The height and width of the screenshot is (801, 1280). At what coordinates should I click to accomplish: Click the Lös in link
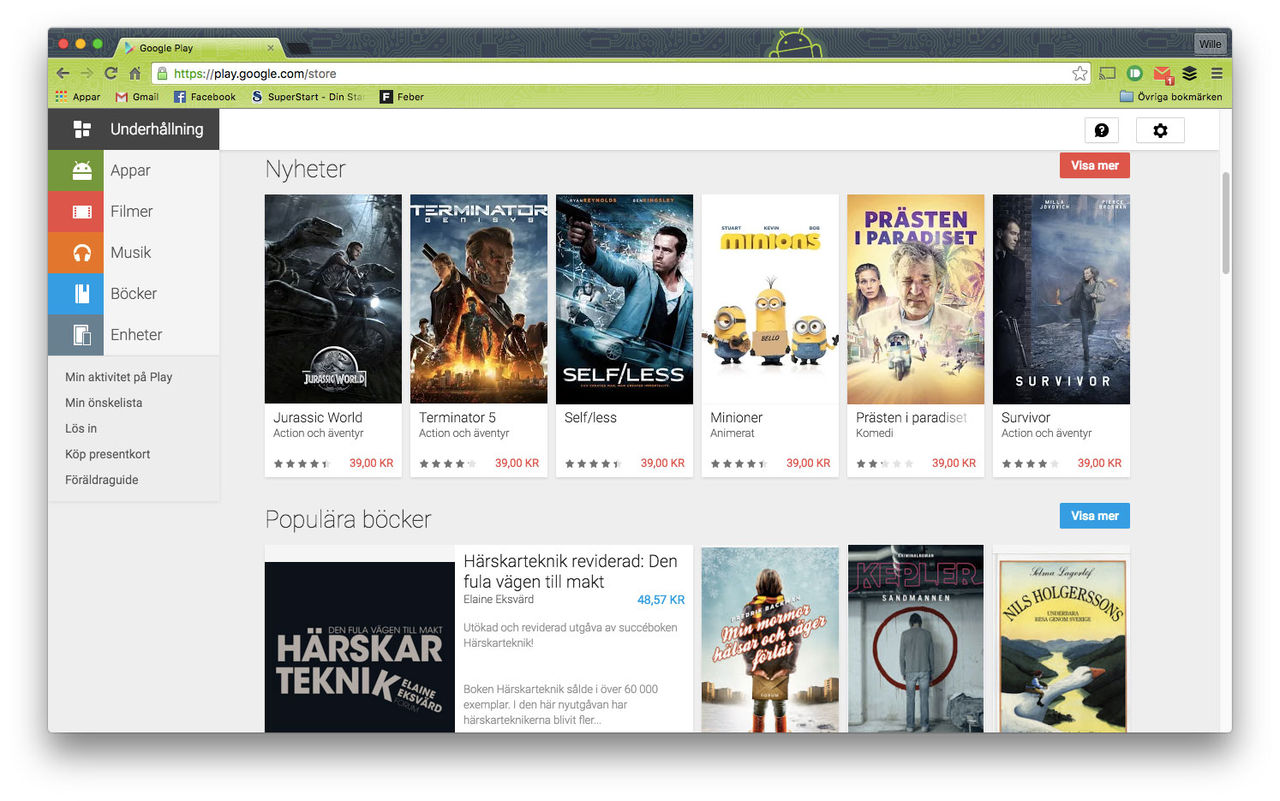click(81, 428)
